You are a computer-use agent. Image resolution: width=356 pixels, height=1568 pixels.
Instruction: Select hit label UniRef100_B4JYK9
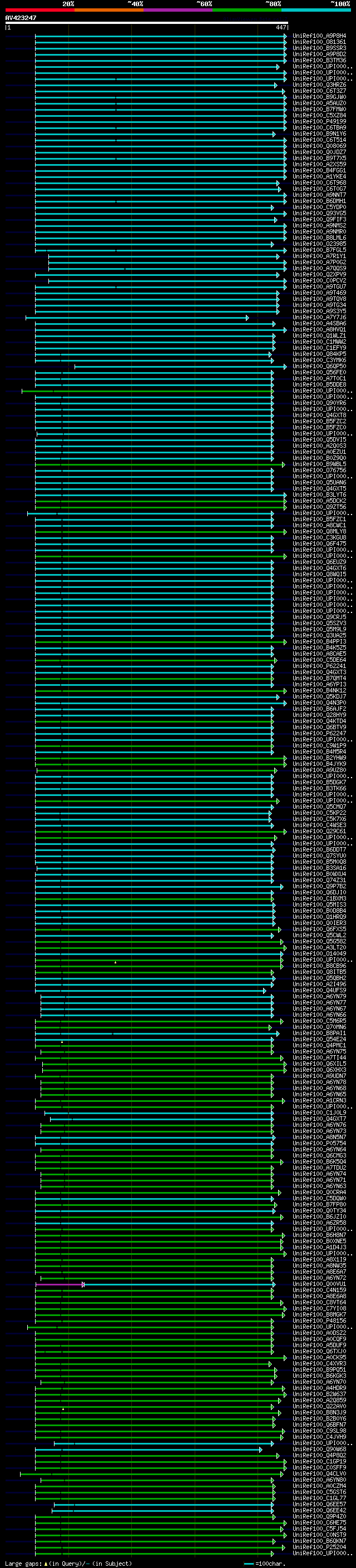319,764
